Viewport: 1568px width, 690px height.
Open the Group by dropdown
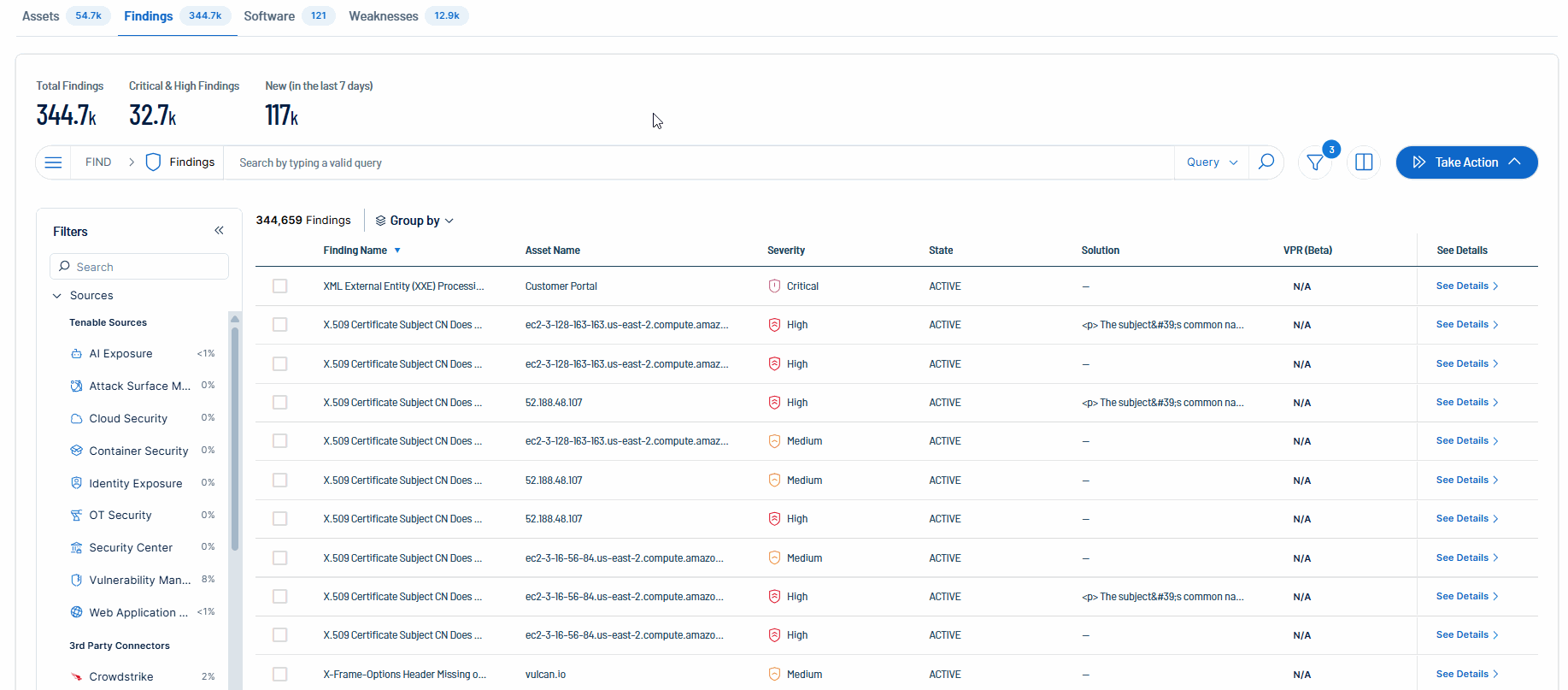tap(414, 221)
